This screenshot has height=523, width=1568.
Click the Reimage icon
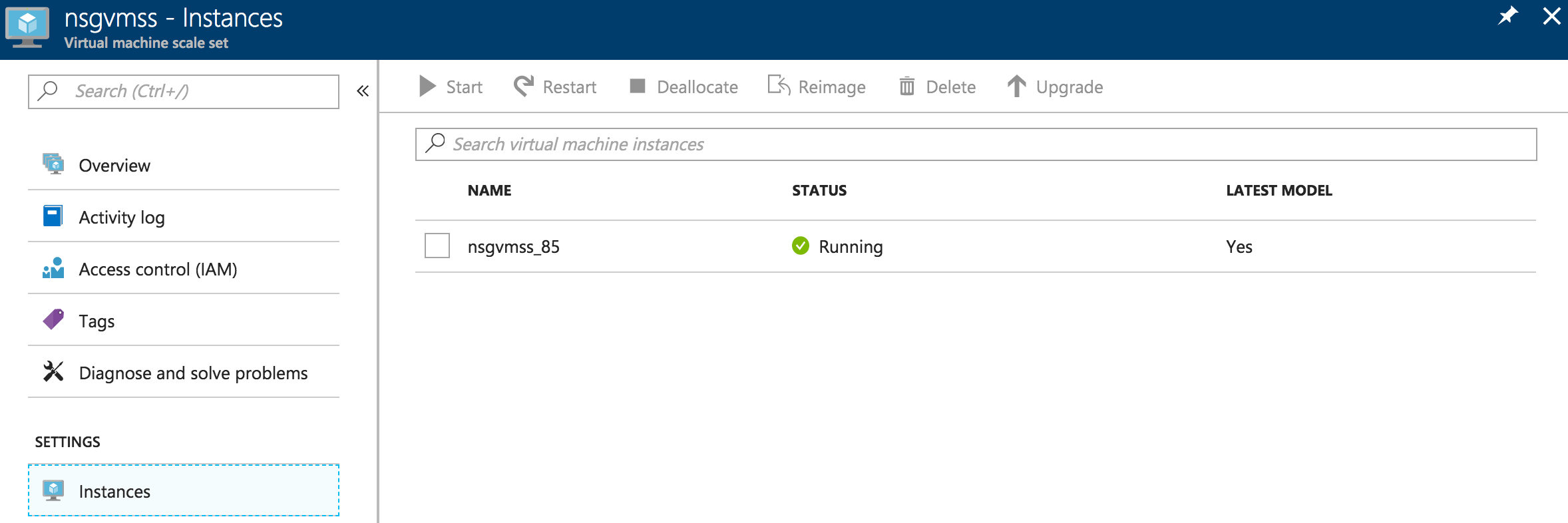(779, 85)
